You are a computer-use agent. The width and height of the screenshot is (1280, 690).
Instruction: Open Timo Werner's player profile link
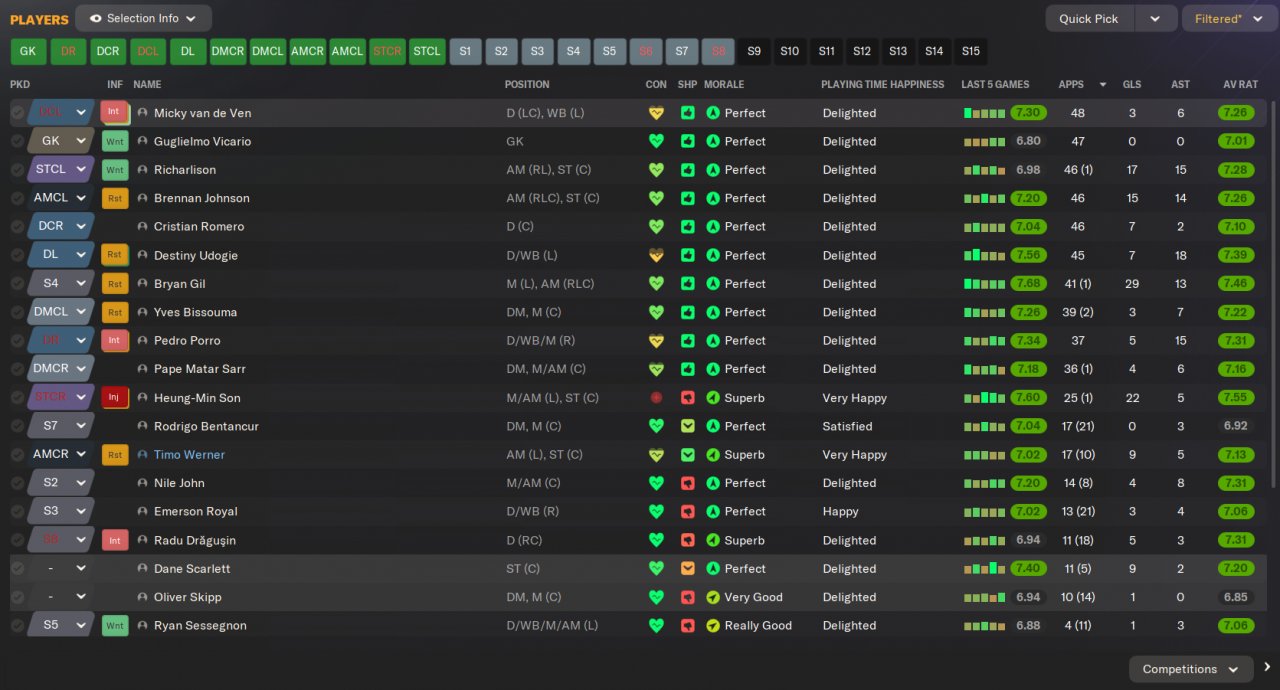(189, 454)
